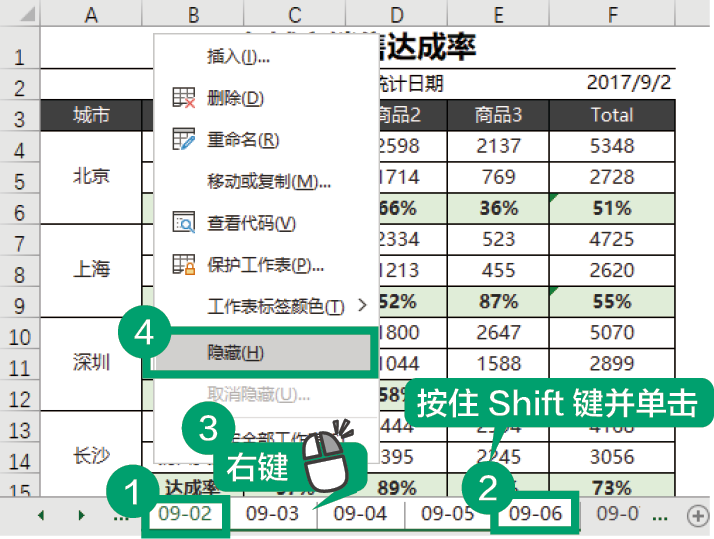
Task: Activate the 09-06 sheet tab
Action: [x=536, y=514]
